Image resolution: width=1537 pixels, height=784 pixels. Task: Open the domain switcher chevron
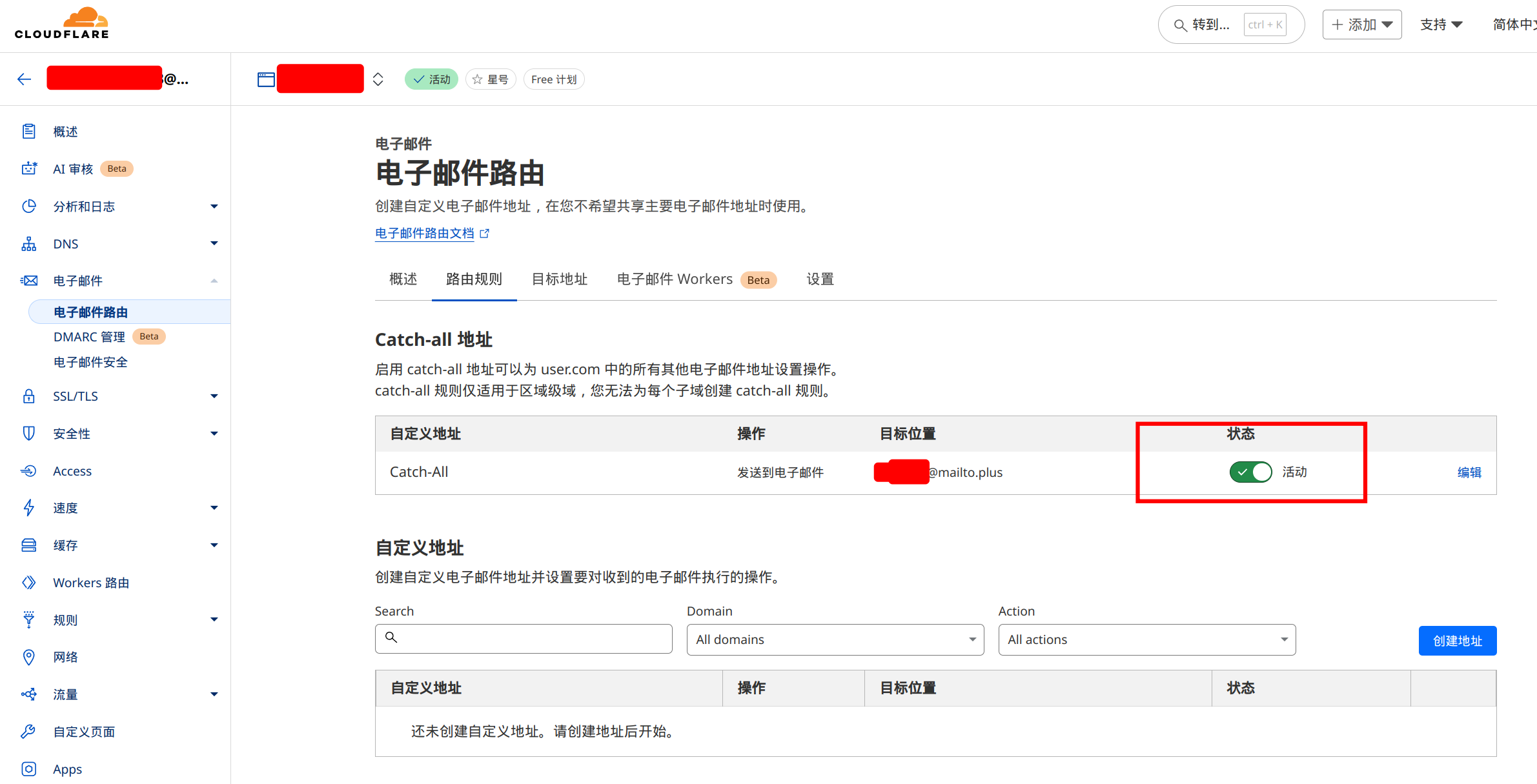click(378, 79)
